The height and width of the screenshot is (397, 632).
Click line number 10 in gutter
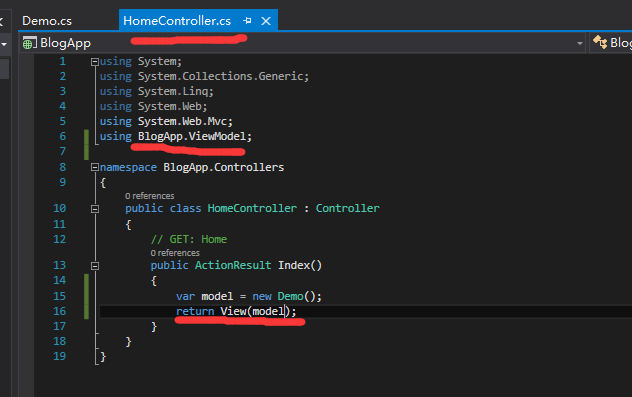(x=60, y=208)
